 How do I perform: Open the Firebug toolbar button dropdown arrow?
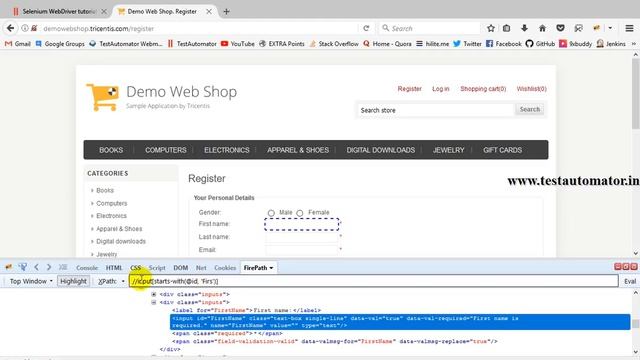pyautogui.click(x=610, y=28)
